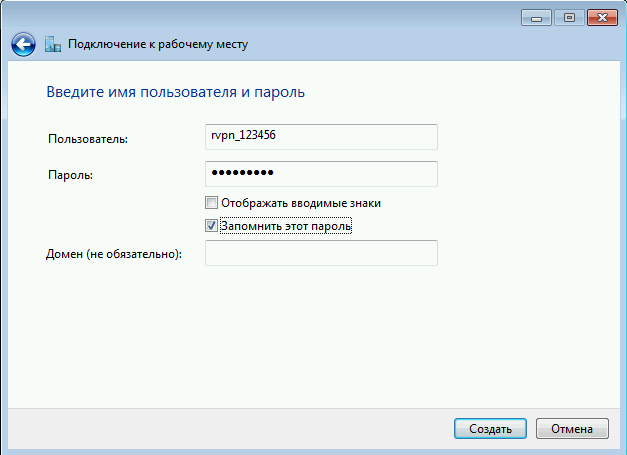Focus the empty Домен input field
Image resolution: width=627 pixels, height=455 pixels.
[x=321, y=253]
